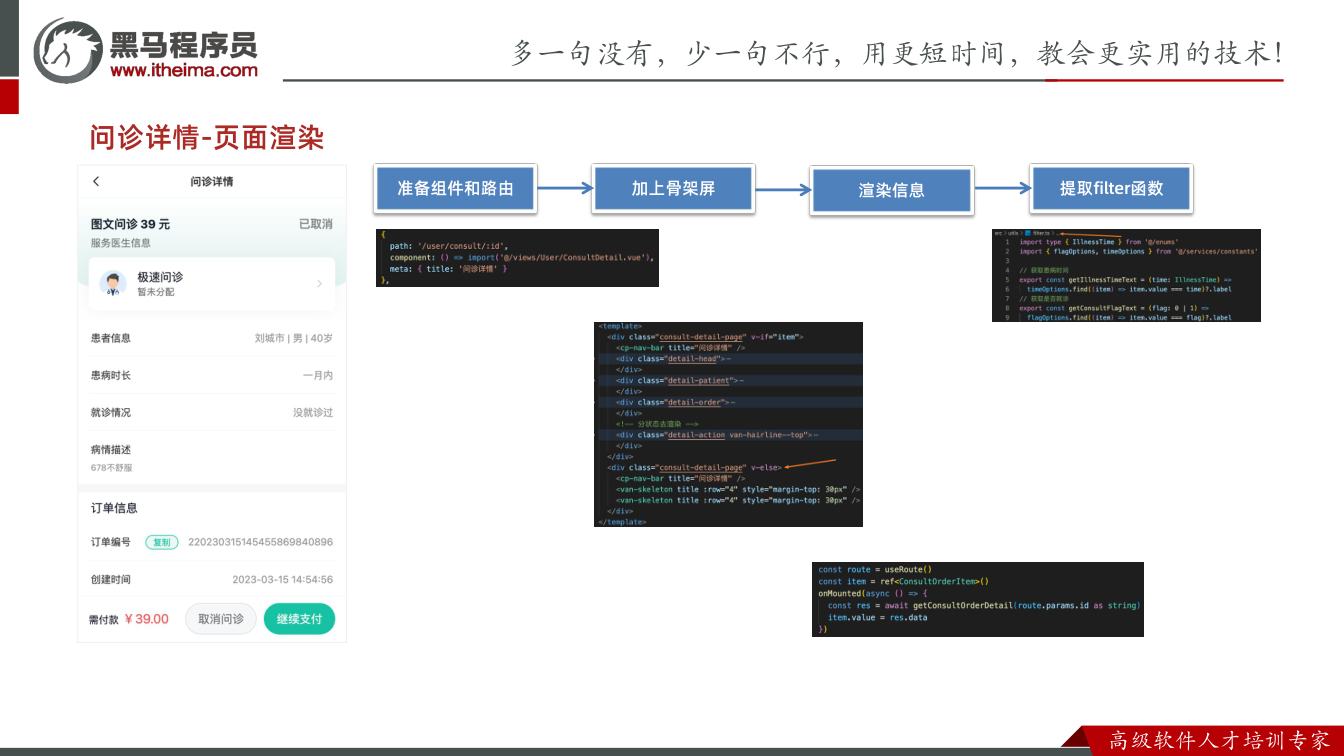Click the template code screenshot
The image size is (1344, 756).
[728, 424]
